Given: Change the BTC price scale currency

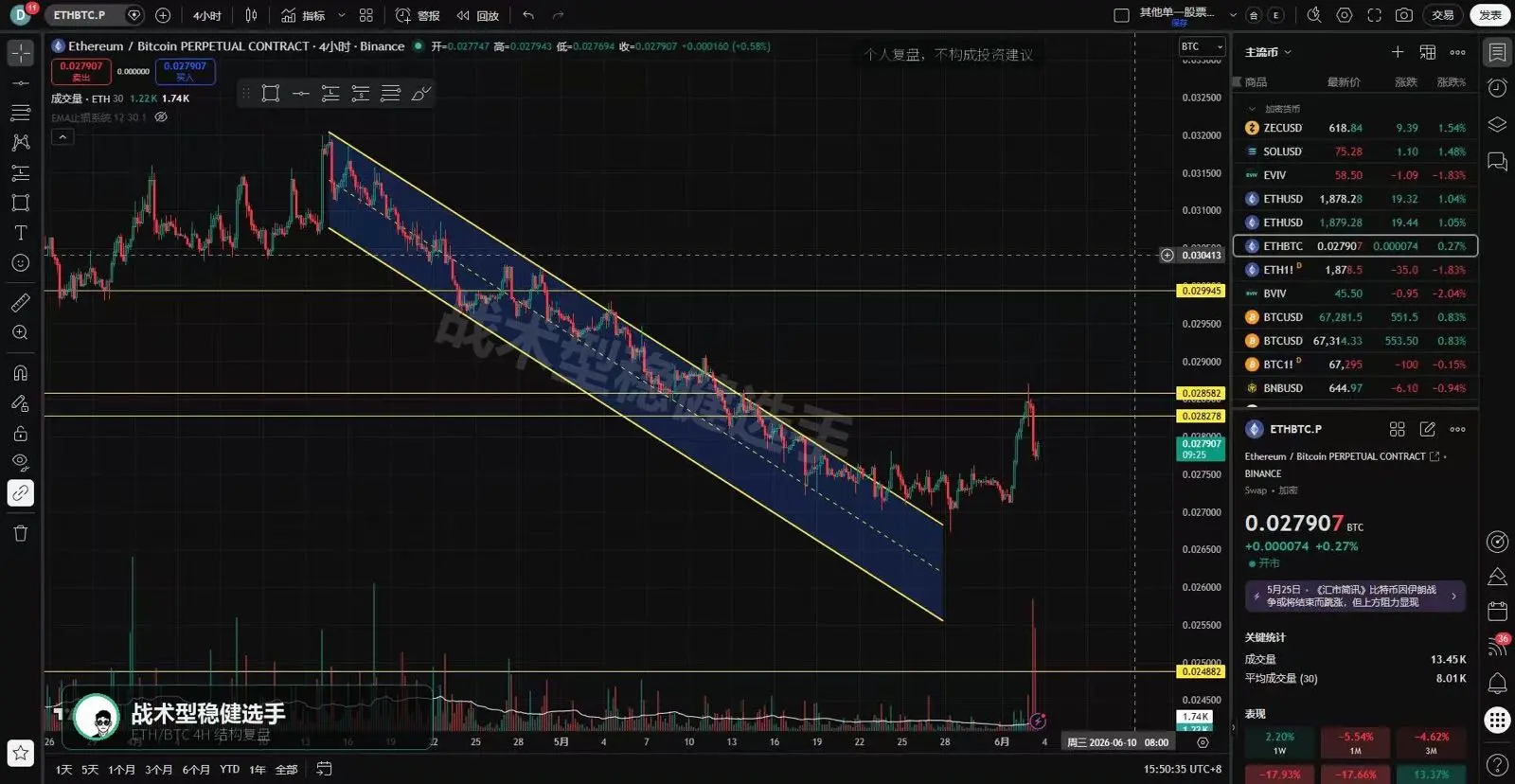Looking at the screenshot, I should pos(1202,46).
